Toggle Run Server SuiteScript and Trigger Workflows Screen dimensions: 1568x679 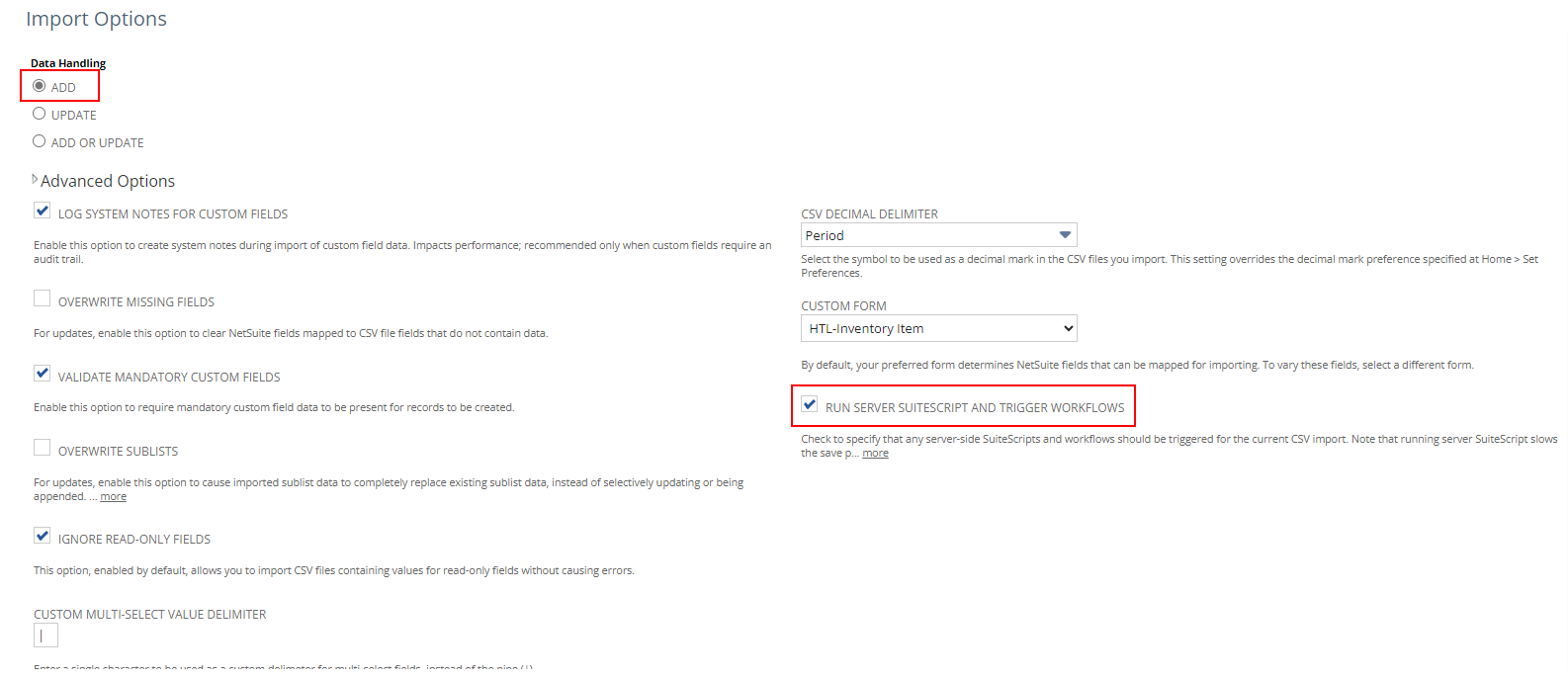coord(810,404)
